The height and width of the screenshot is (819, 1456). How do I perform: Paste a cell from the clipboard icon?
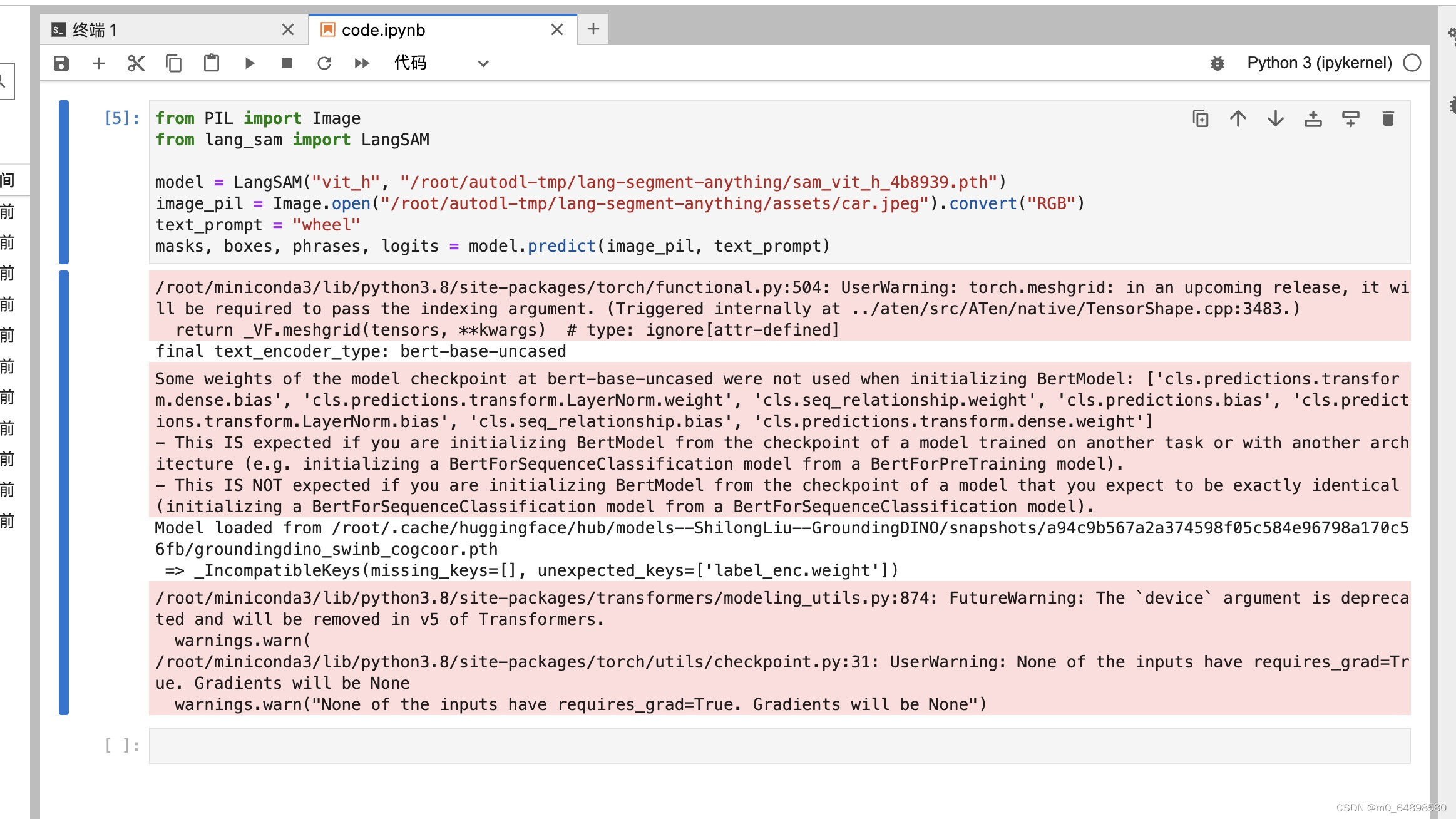212,63
